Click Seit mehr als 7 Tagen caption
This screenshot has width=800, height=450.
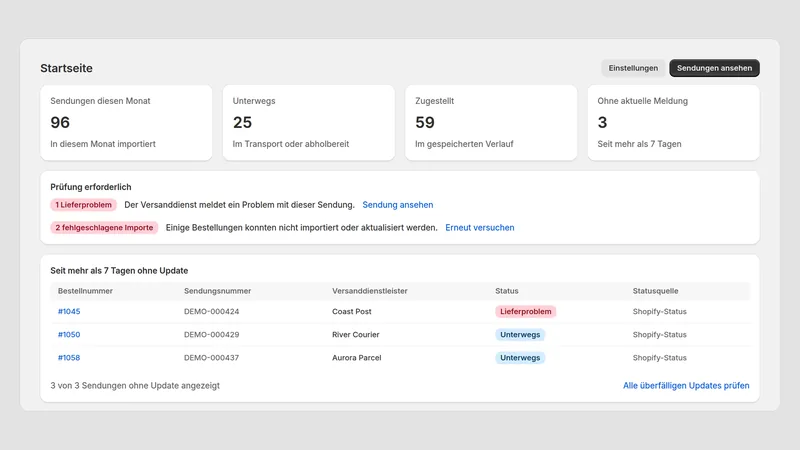pyautogui.click(x=639, y=144)
